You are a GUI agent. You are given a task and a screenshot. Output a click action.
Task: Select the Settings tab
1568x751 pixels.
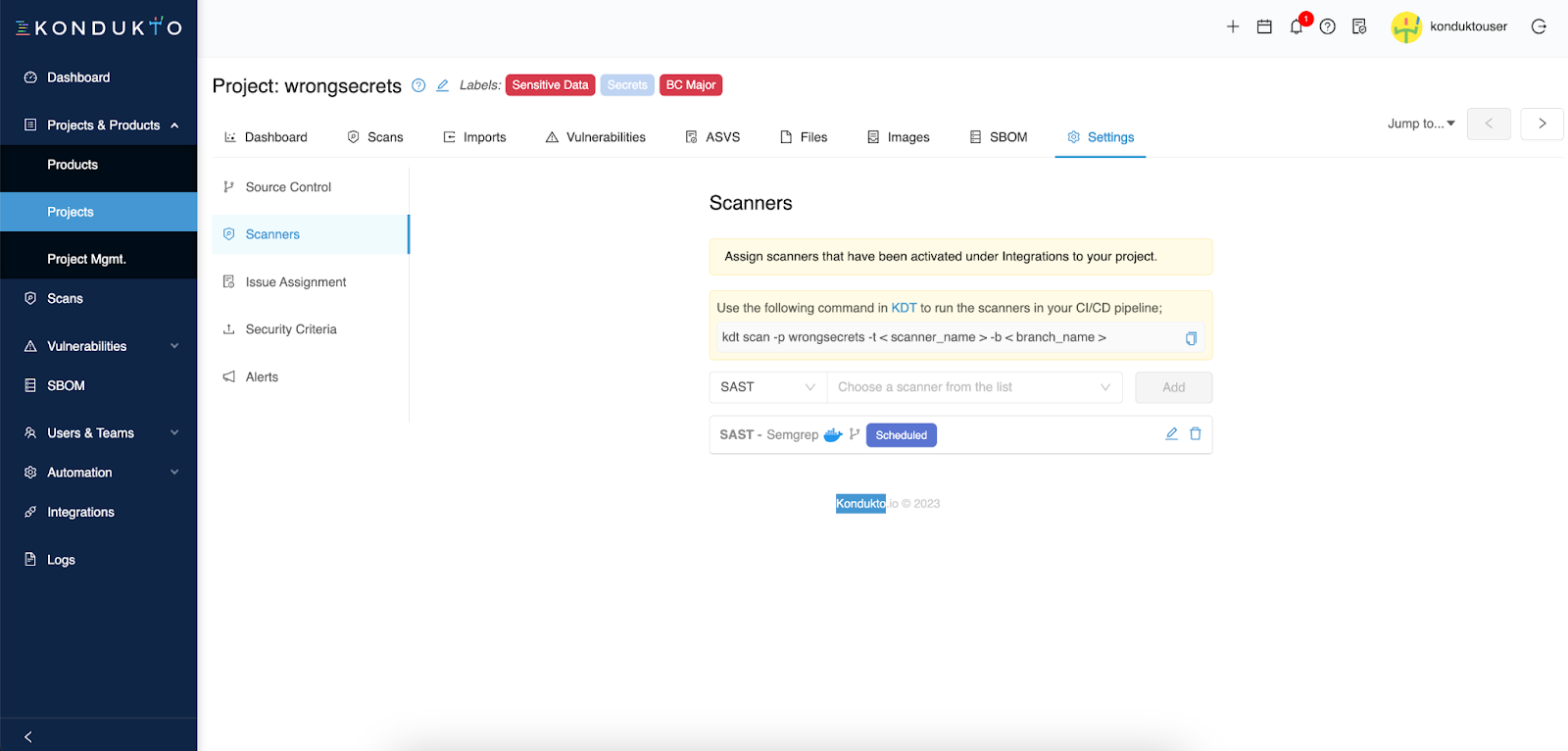(1101, 137)
